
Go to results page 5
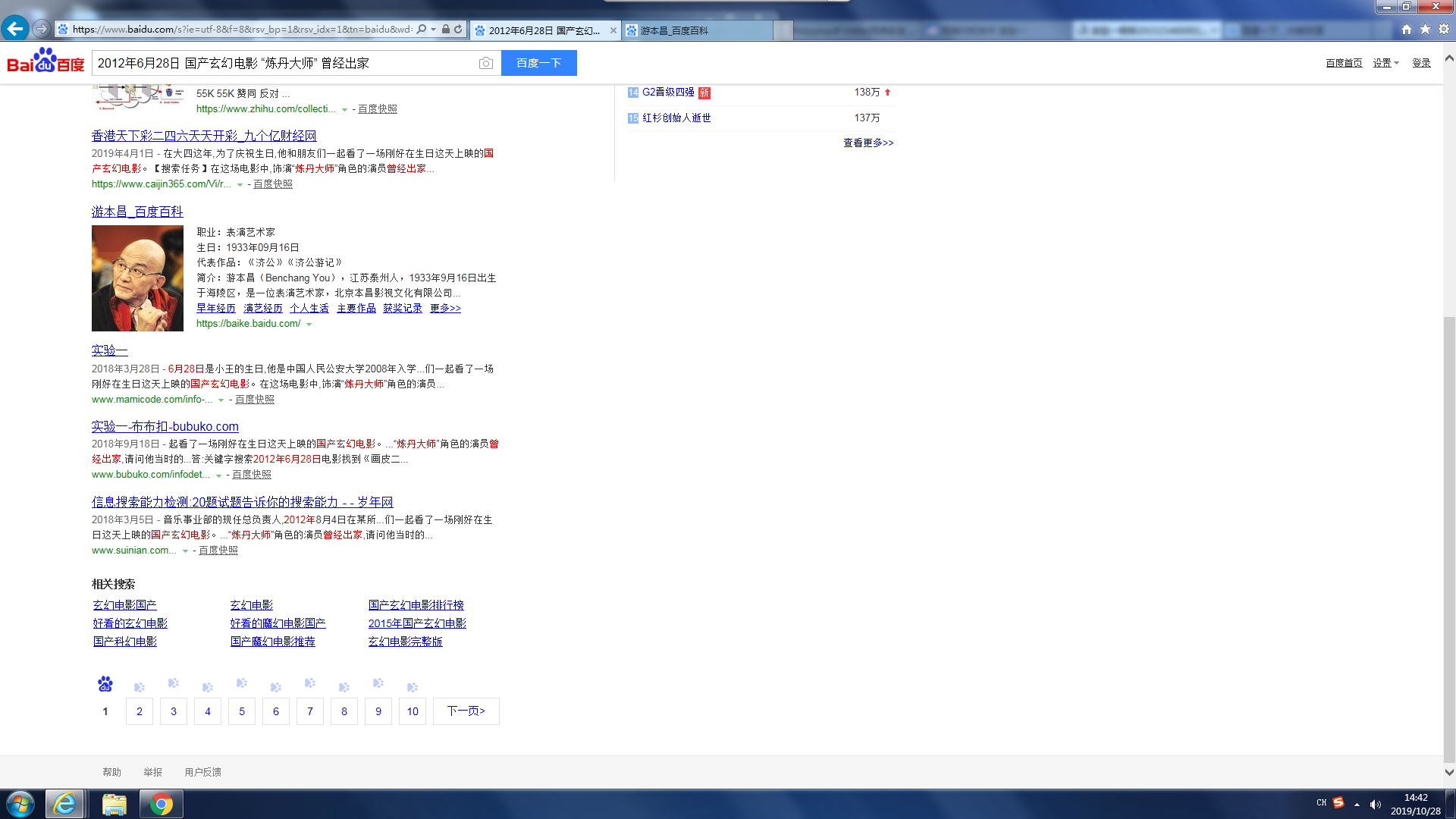[x=242, y=711]
